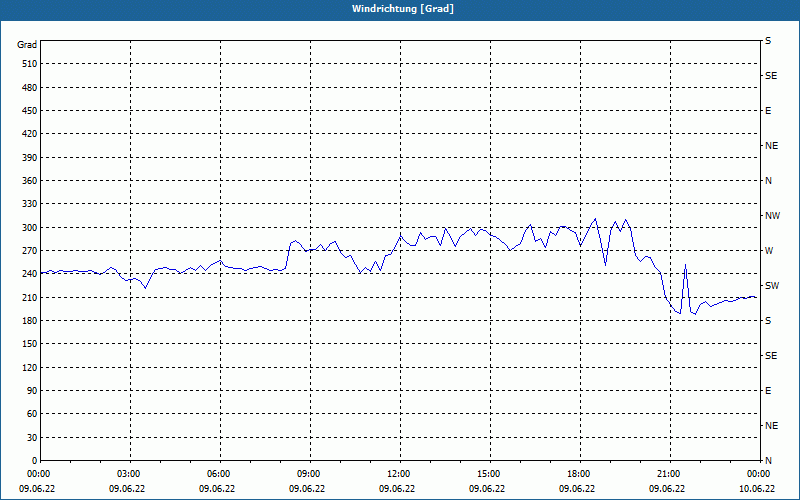Select the 480 y-axis value
The width and height of the screenshot is (800, 500).
pyautogui.click(x=30, y=87)
